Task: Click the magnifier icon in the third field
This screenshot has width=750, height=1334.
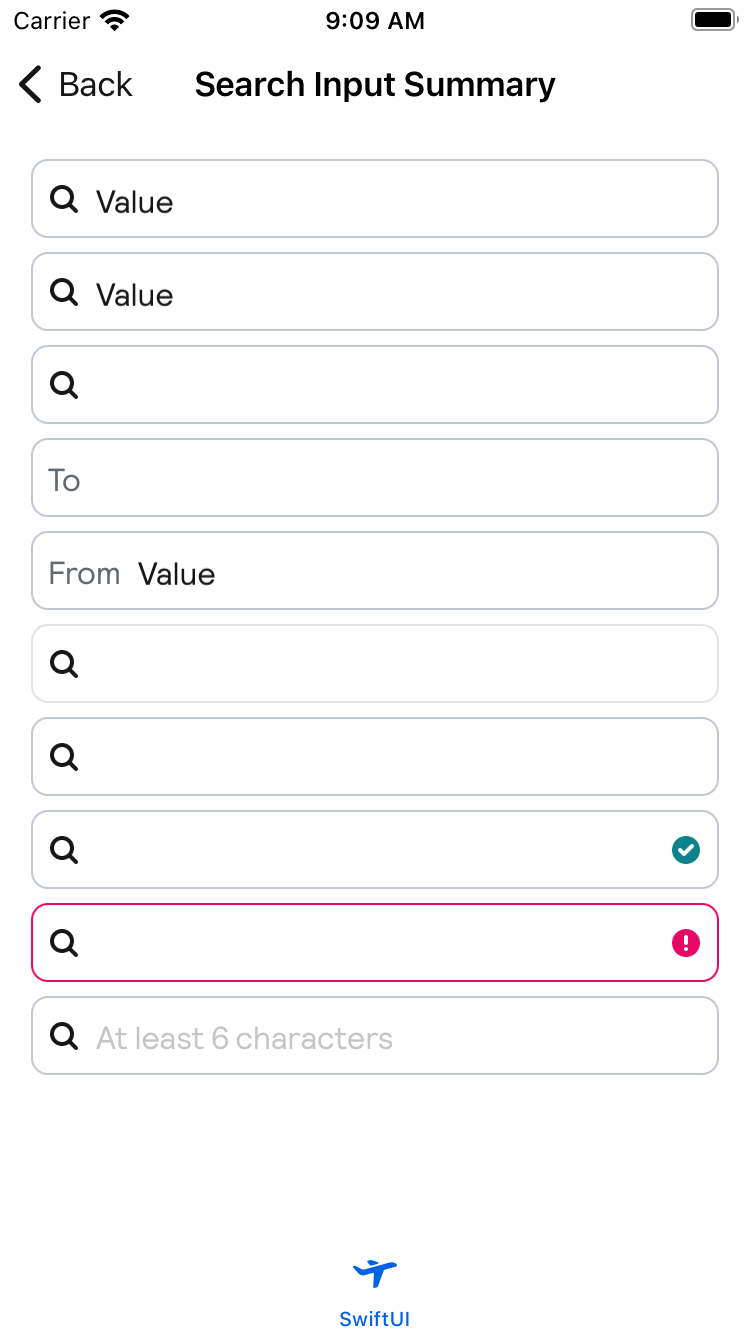Action: coord(64,385)
